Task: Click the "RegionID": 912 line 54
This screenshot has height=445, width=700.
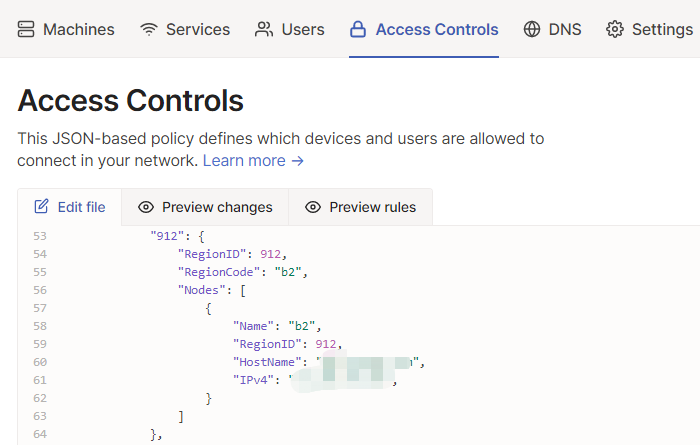Action: pos(232,254)
